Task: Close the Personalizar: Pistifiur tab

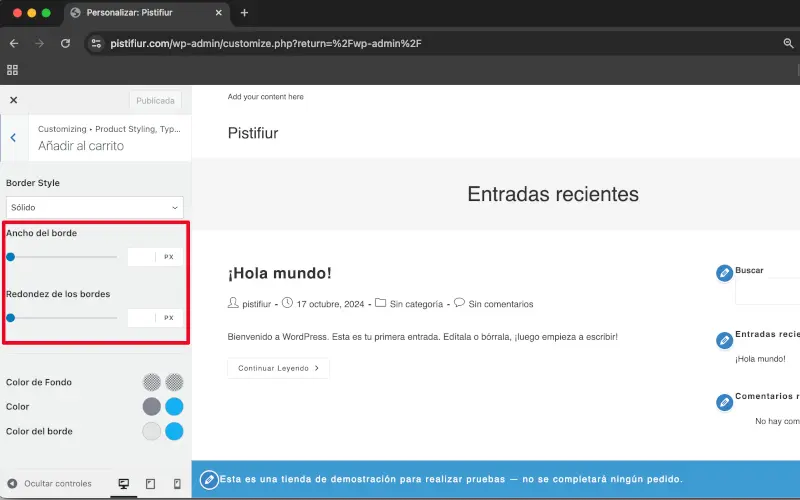Action: [218, 13]
